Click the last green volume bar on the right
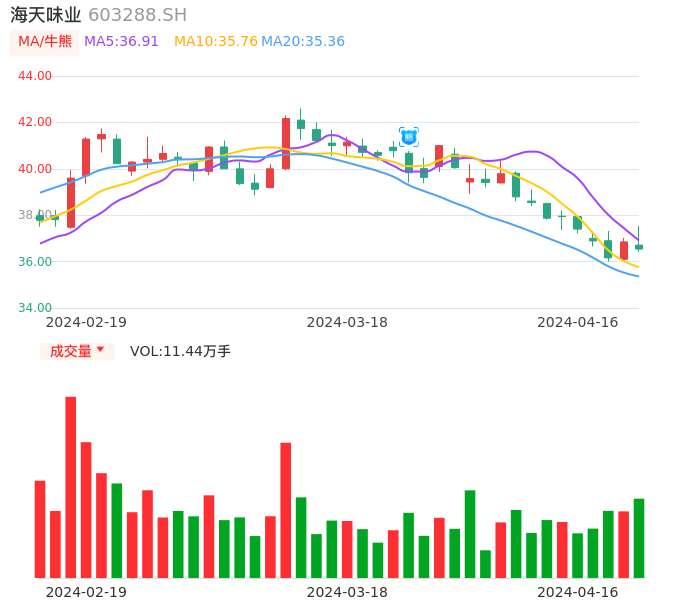686x606 pixels. tap(639, 538)
